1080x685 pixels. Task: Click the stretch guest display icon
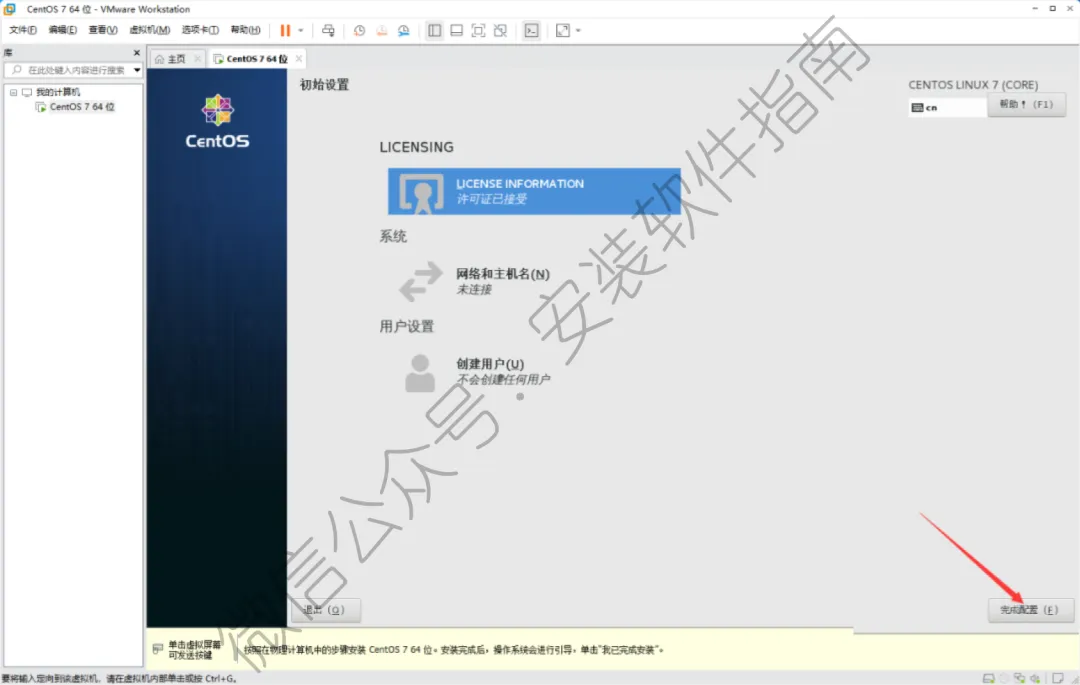[x=563, y=30]
